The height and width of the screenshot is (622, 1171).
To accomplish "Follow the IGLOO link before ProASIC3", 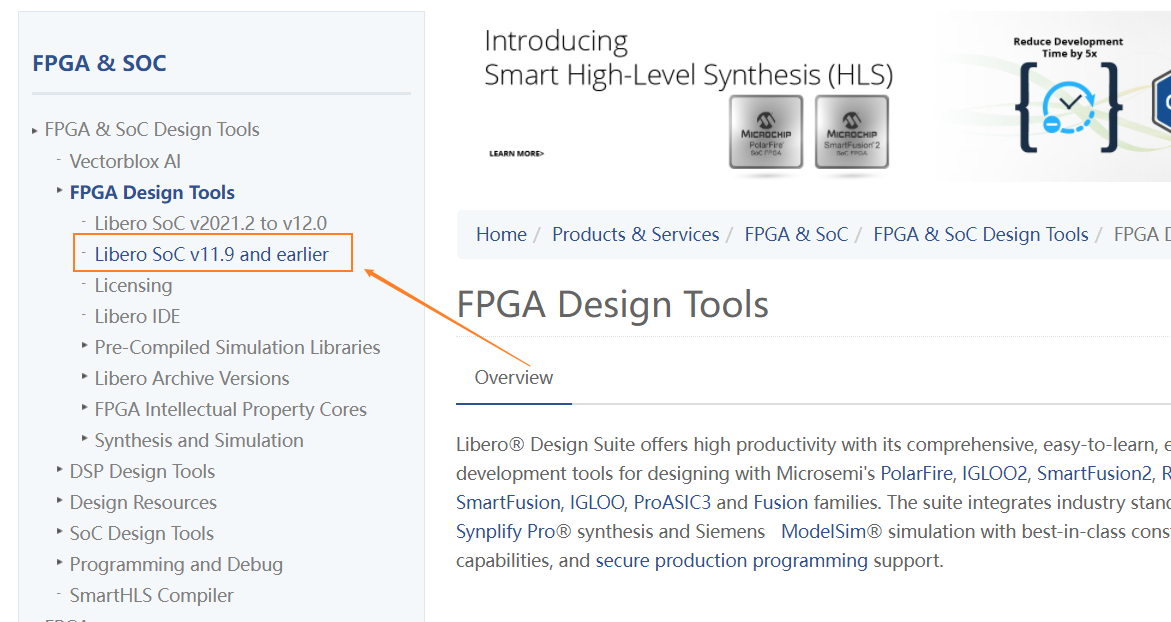I will point(597,503).
